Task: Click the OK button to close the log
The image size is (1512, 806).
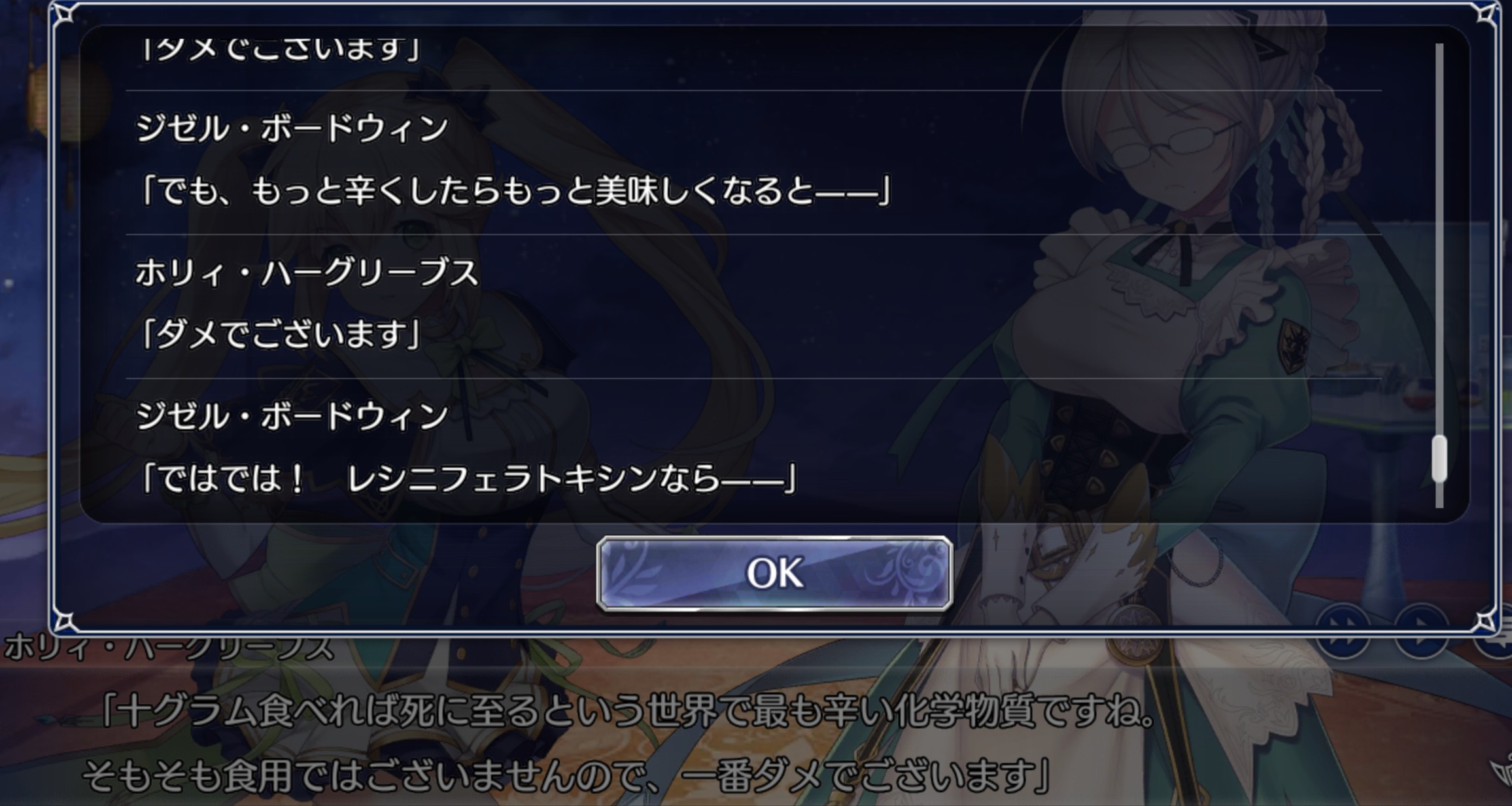Action: pos(774,573)
